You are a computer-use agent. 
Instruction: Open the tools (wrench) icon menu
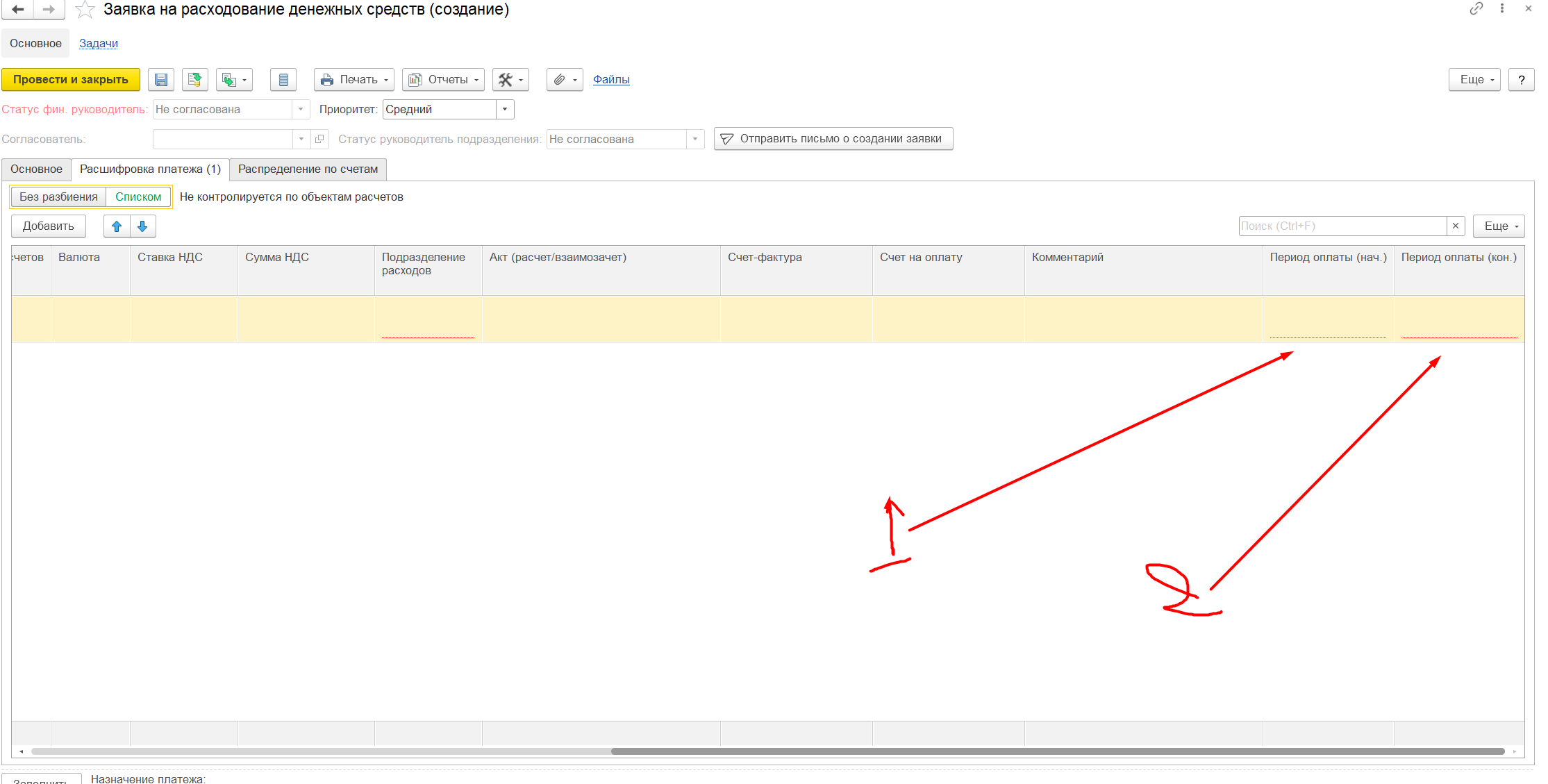click(510, 80)
